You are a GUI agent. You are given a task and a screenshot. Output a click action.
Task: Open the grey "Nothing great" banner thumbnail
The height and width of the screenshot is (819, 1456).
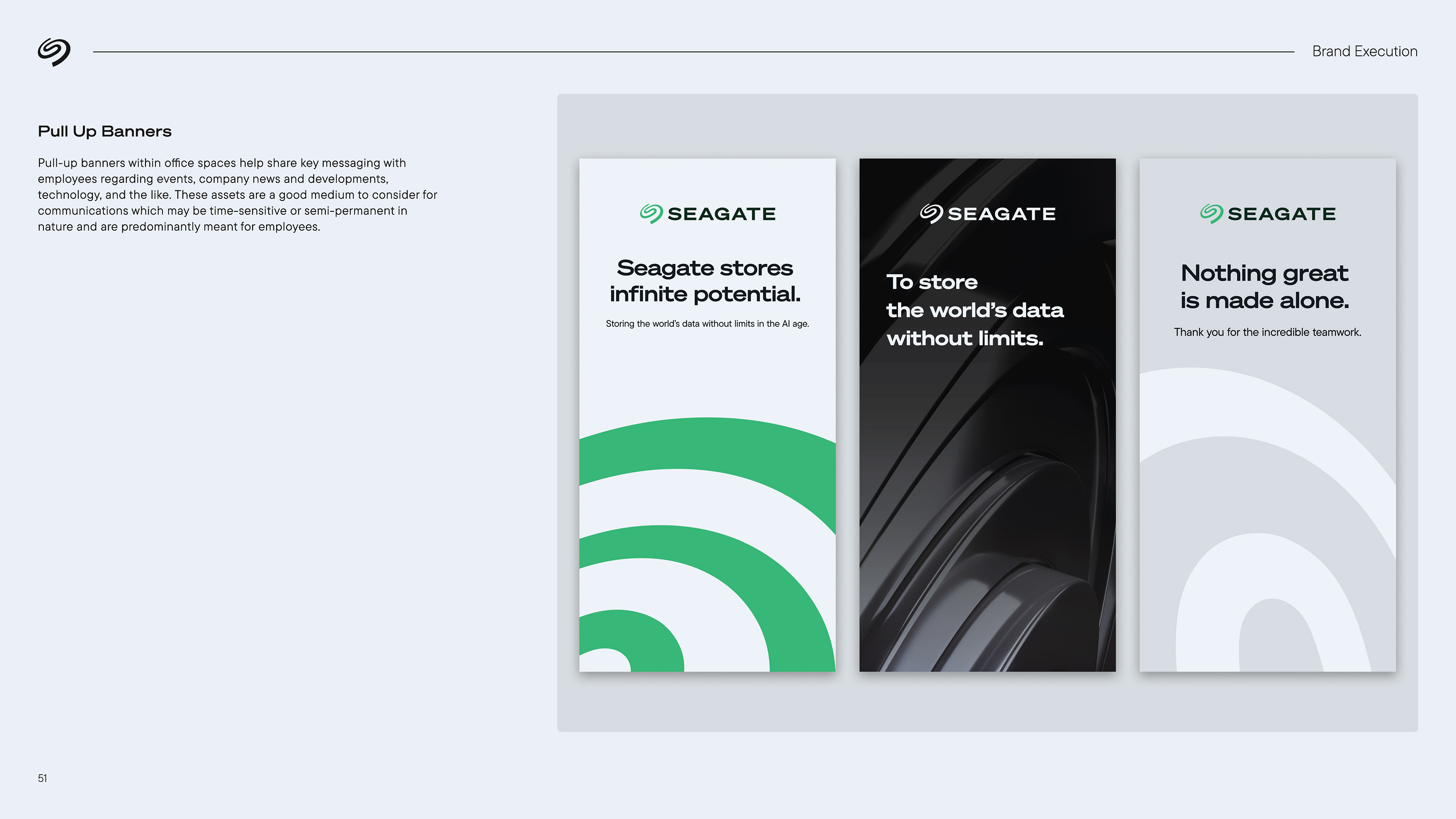[x=1267, y=415]
